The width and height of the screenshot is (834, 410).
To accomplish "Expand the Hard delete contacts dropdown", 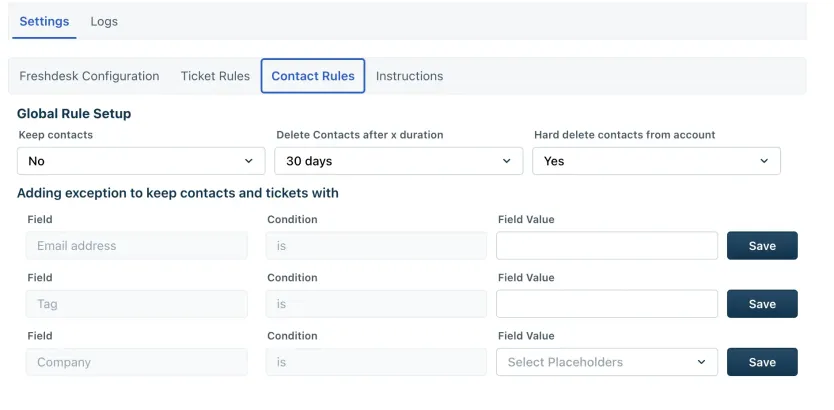I will (656, 161).
